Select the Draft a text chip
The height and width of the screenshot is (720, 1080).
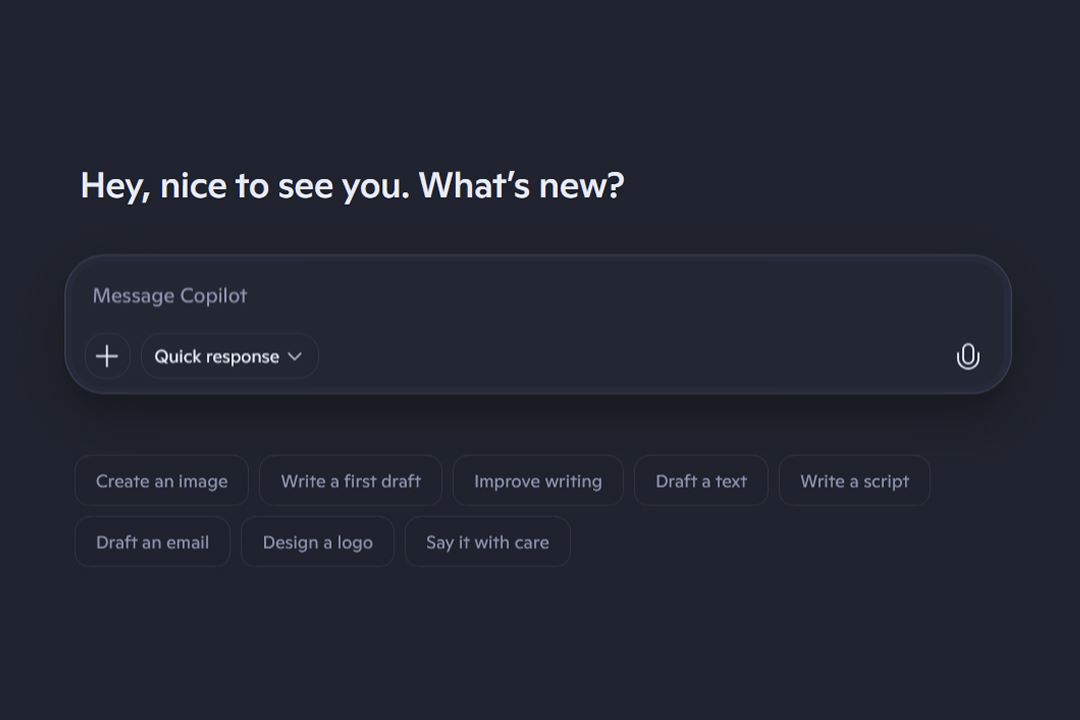(x=701, y=481)
